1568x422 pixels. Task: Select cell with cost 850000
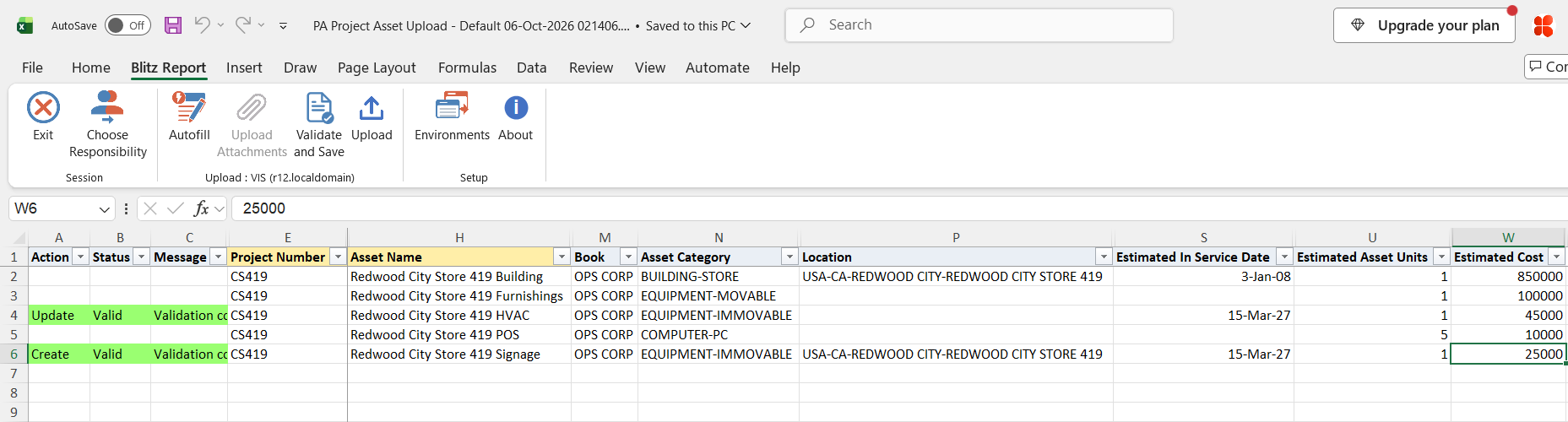[x=1508, y=276]
